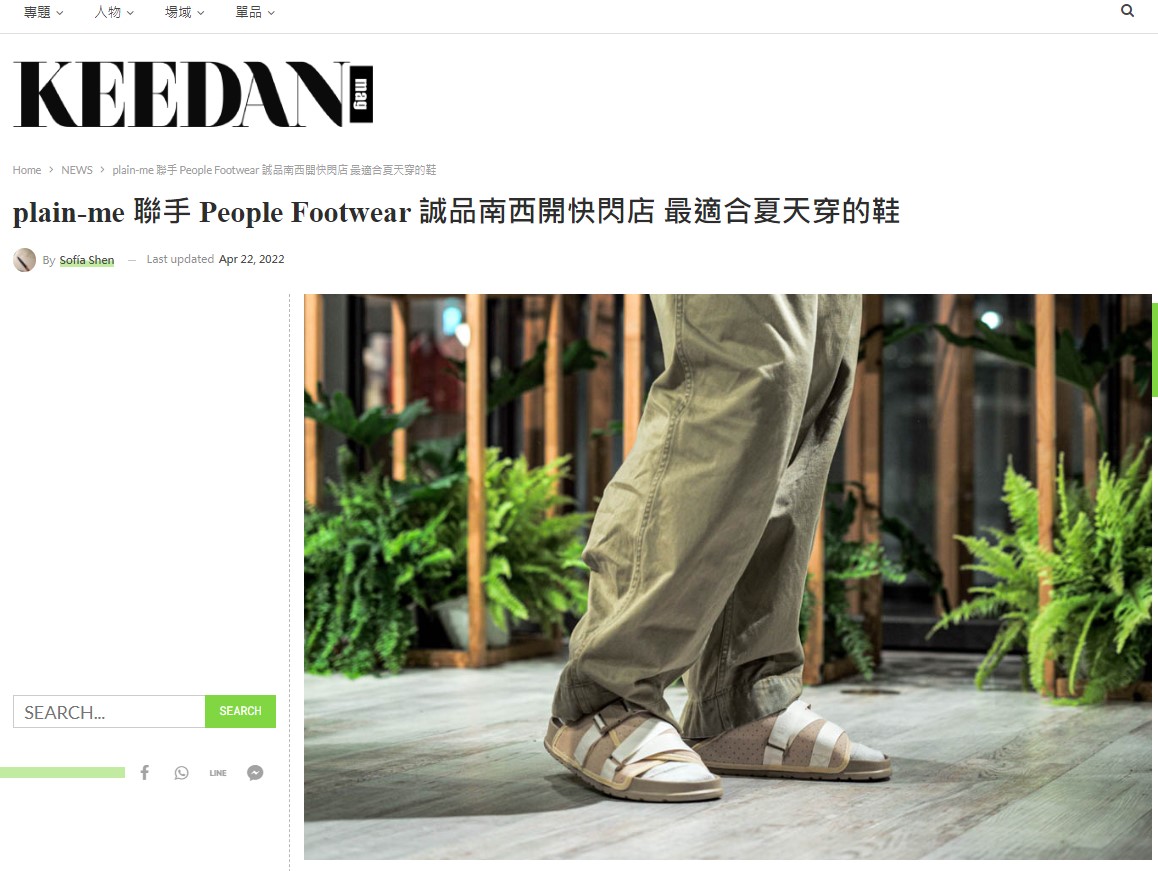
Task: Click the green SEARCH button
Action: point(240,711)
